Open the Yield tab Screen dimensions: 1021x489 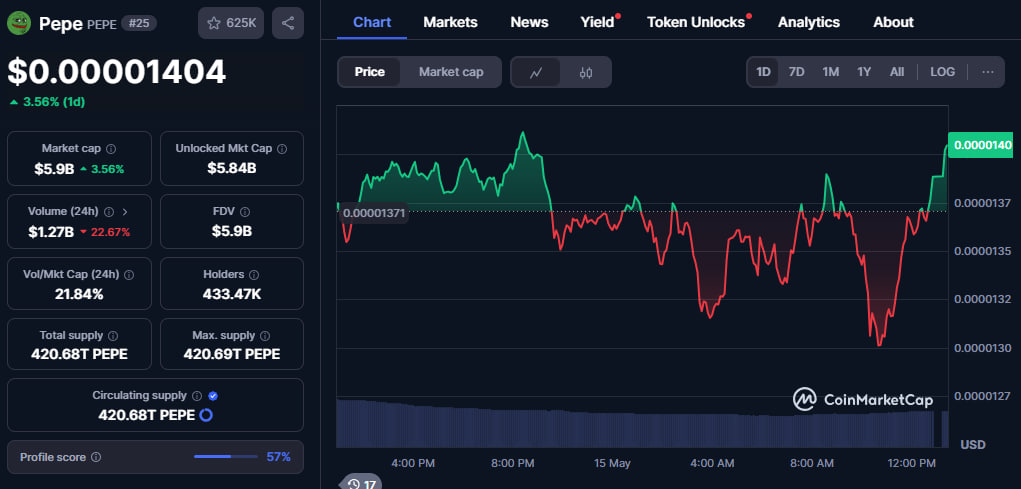click(x=598, y=22)
